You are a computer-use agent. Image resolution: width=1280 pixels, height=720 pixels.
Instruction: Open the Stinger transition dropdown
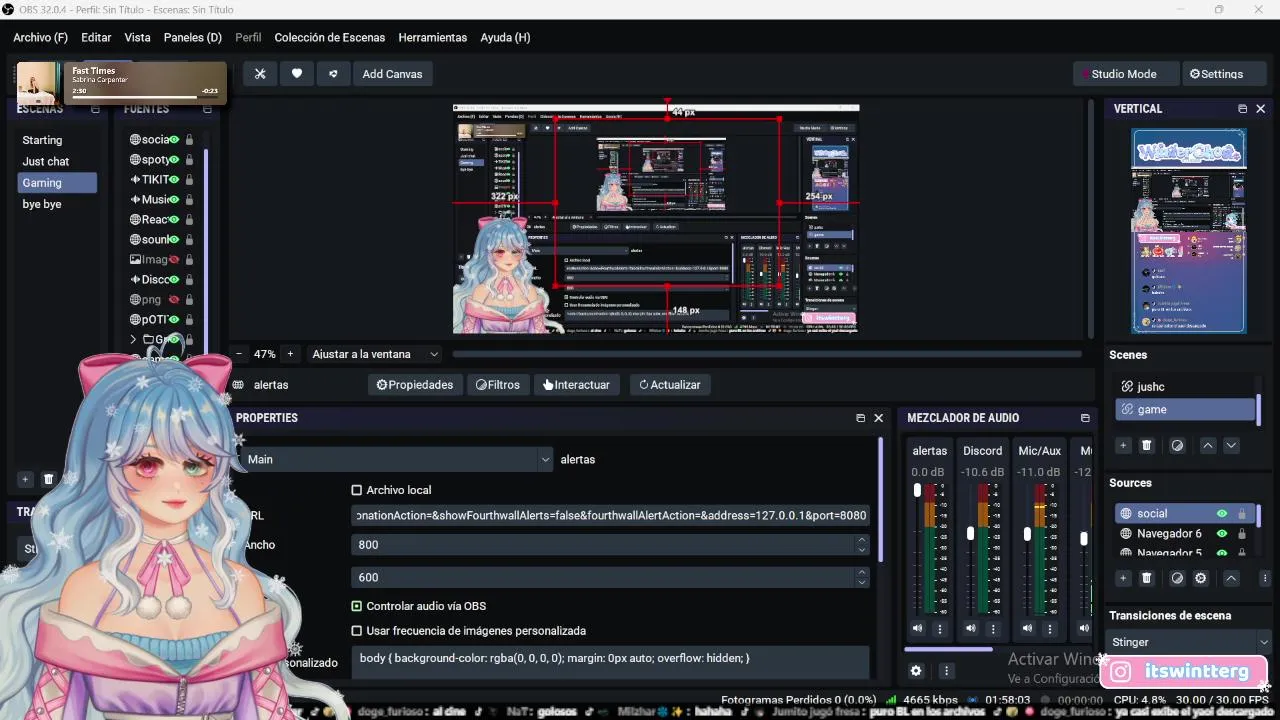[1190, 642]
